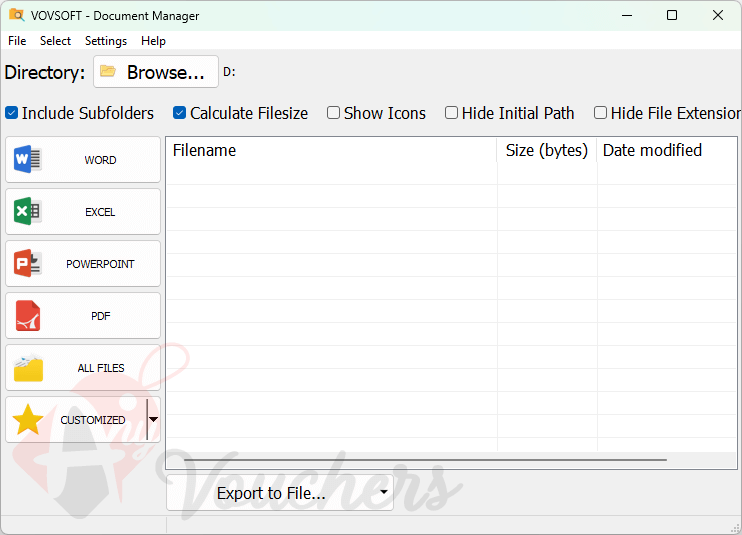Tick the Hide File Extension checkbox
Screen dimensions: 742x535
(600, 113)
